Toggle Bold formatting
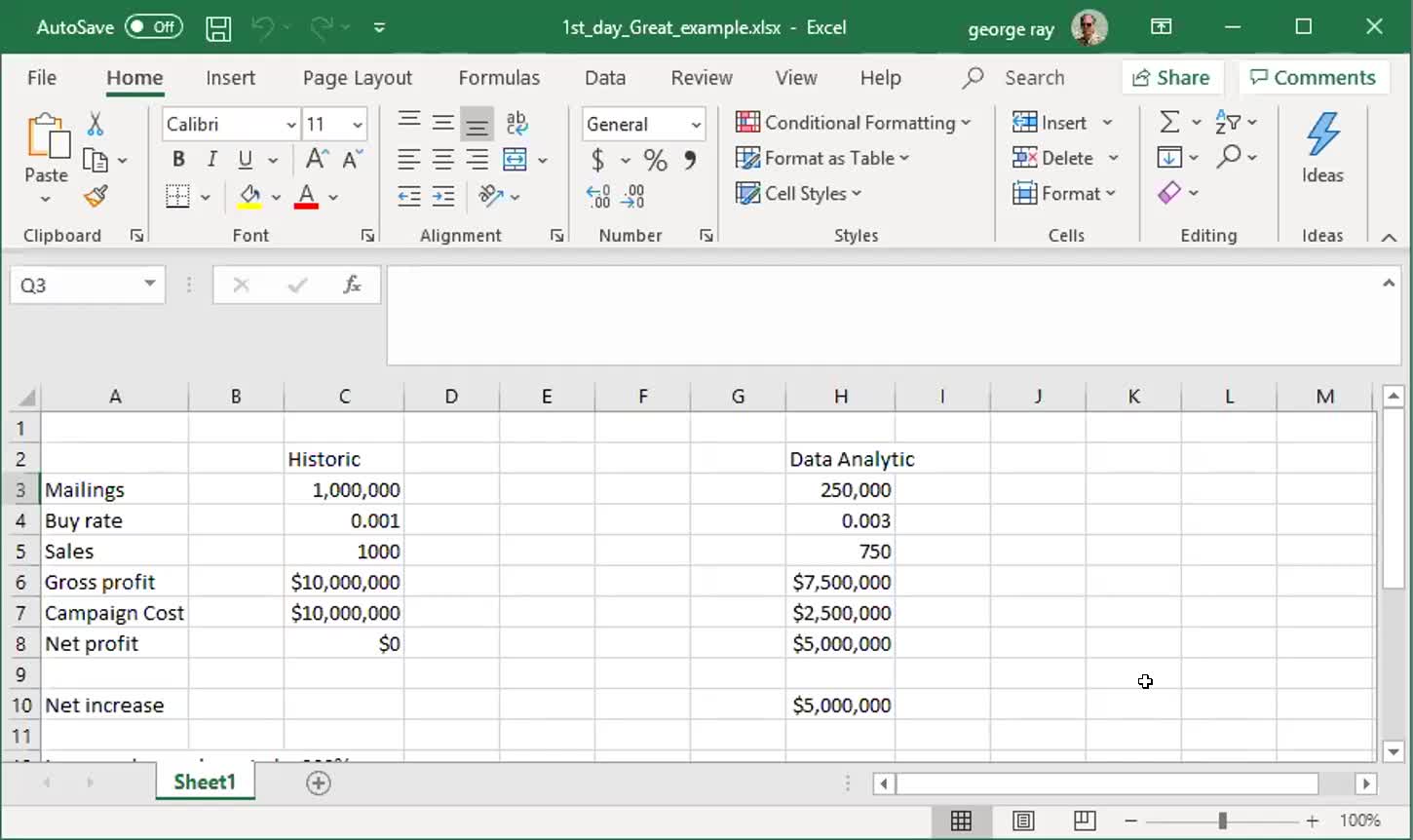The image size is (1413, 840). tap(178, 159)
